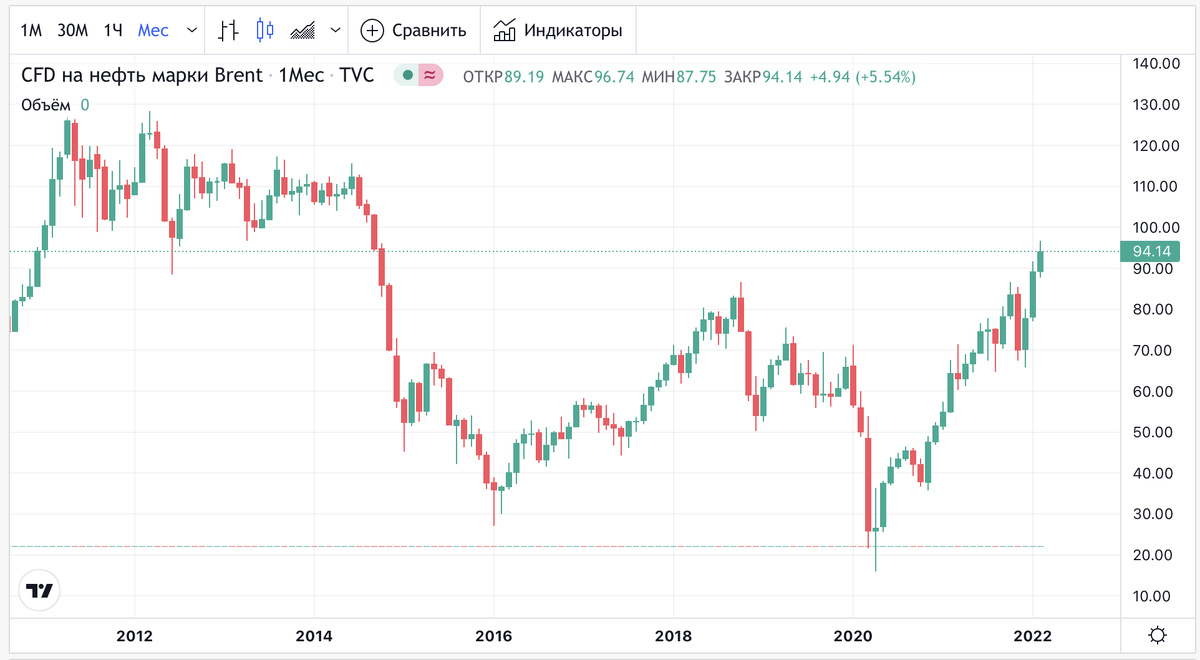Click the МИН 87.75 low value
The width and height of the screenshot is (1200, 660).
click(678, 76)
